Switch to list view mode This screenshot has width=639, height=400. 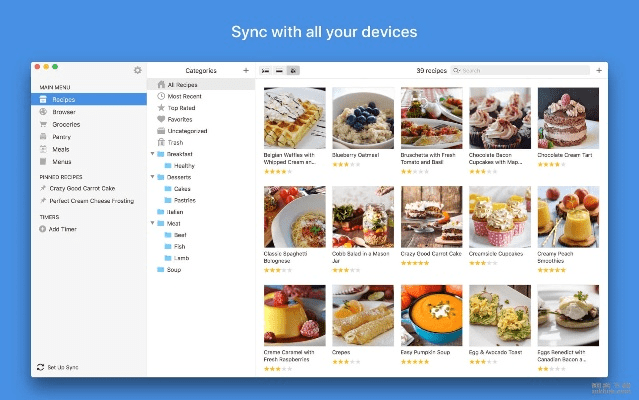(x=265, y=71)
